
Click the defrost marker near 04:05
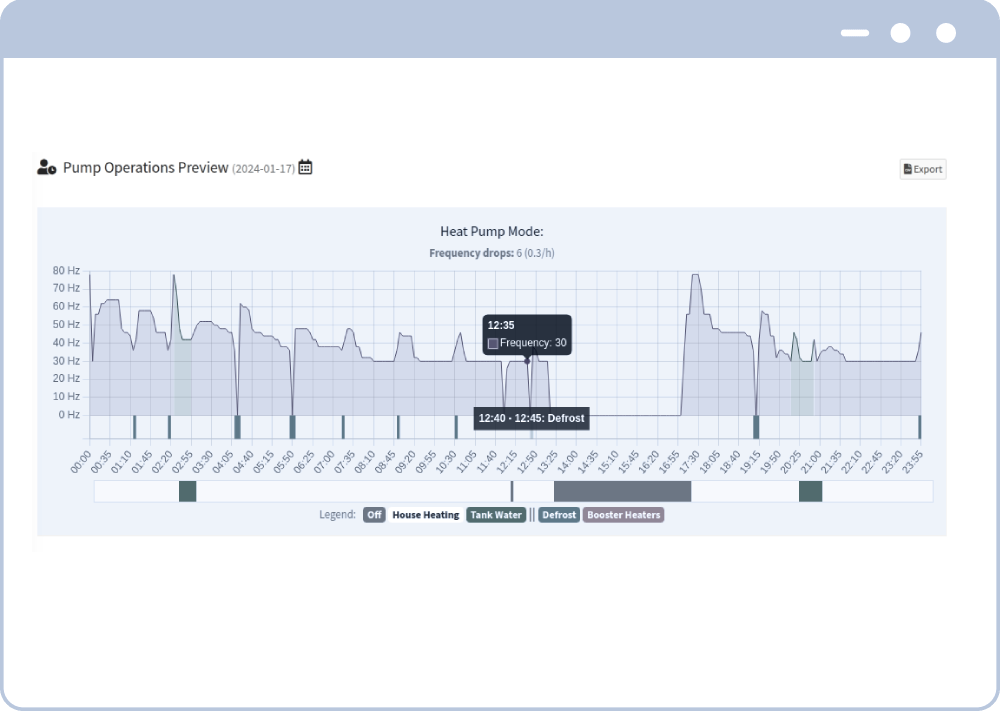pos(237,427)
